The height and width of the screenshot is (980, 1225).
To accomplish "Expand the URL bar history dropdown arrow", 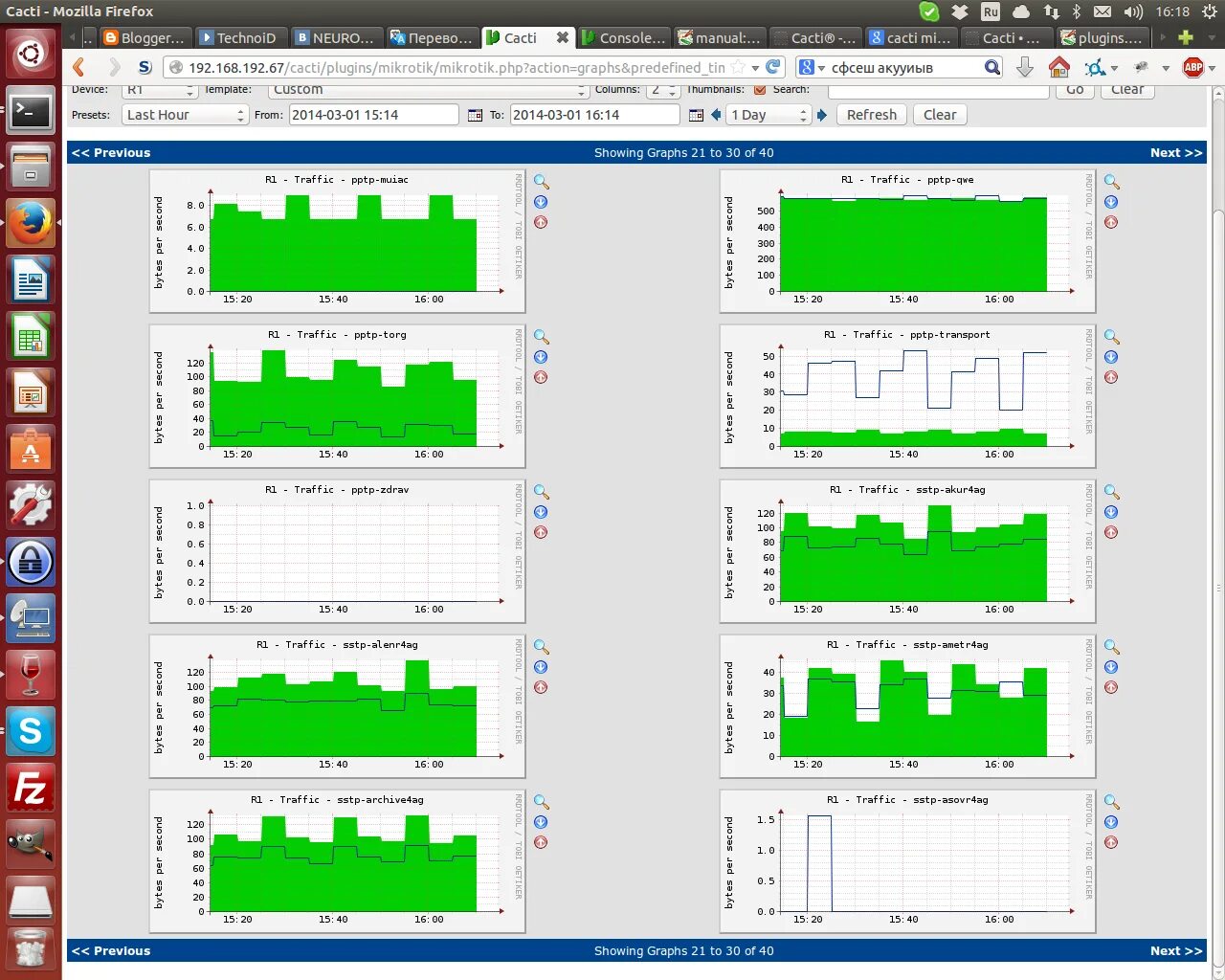I will coord(755,68).
